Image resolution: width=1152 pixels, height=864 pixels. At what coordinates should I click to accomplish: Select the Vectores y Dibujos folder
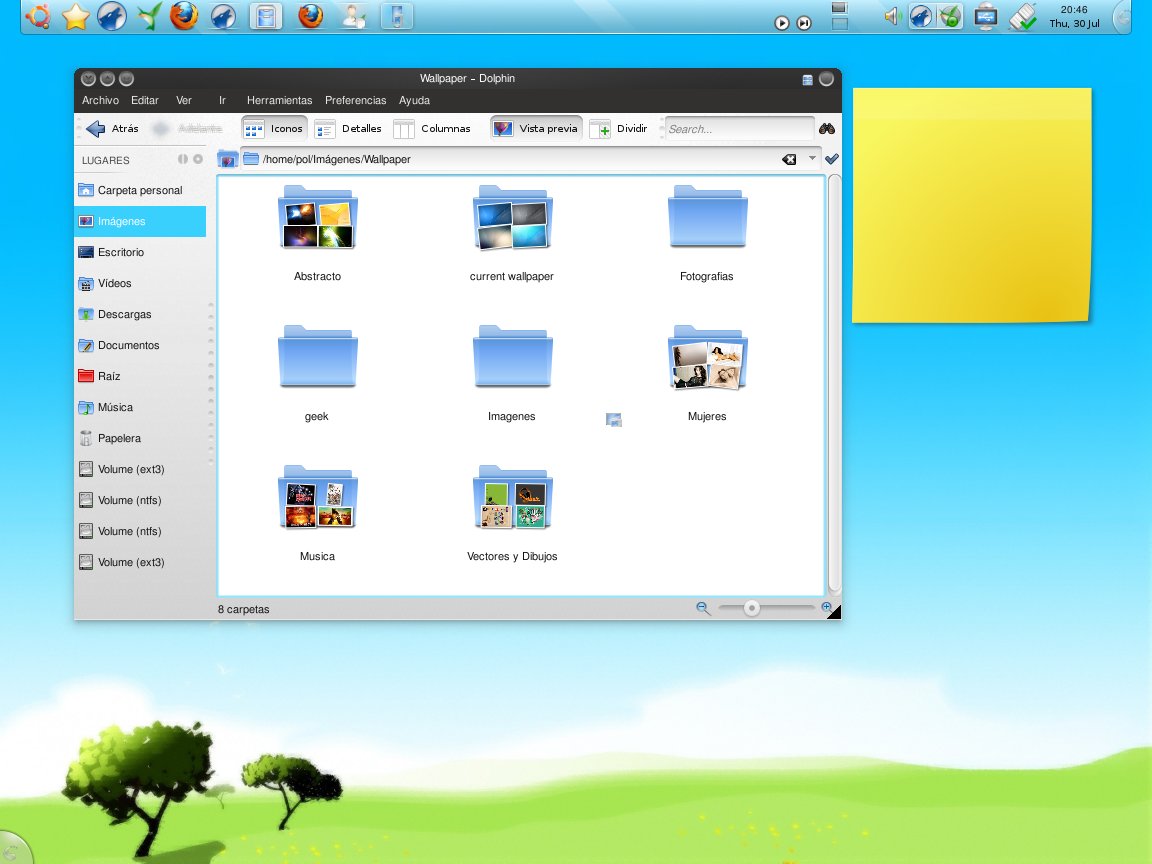click(512, 512)
